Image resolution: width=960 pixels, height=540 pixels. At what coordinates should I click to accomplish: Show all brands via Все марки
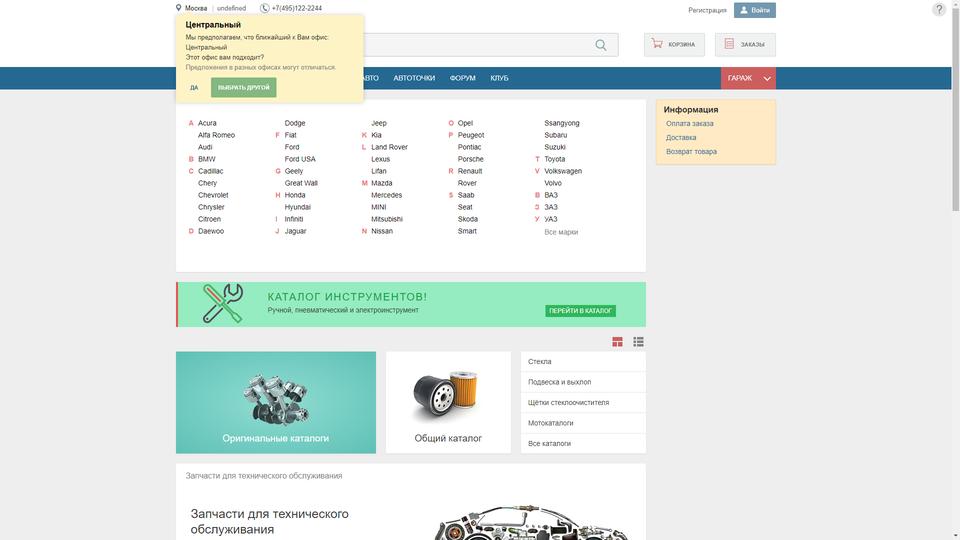[561, 232]
